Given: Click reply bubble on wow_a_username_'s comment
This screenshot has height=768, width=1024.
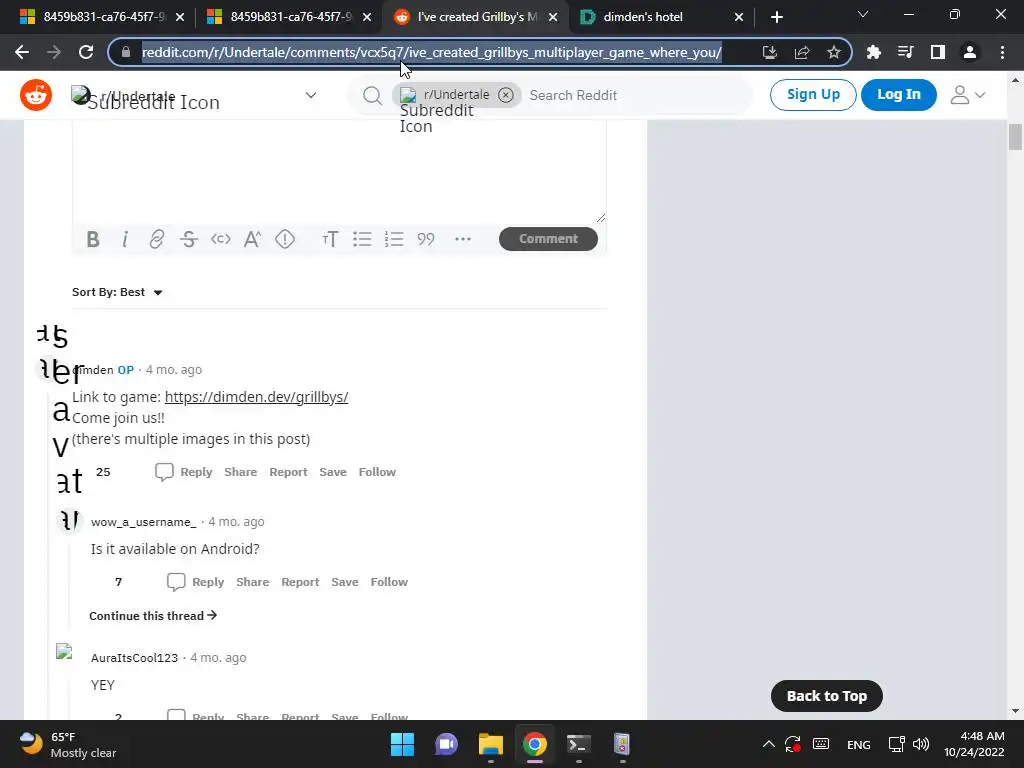Looking at the screenshot, I should (176, 582).
